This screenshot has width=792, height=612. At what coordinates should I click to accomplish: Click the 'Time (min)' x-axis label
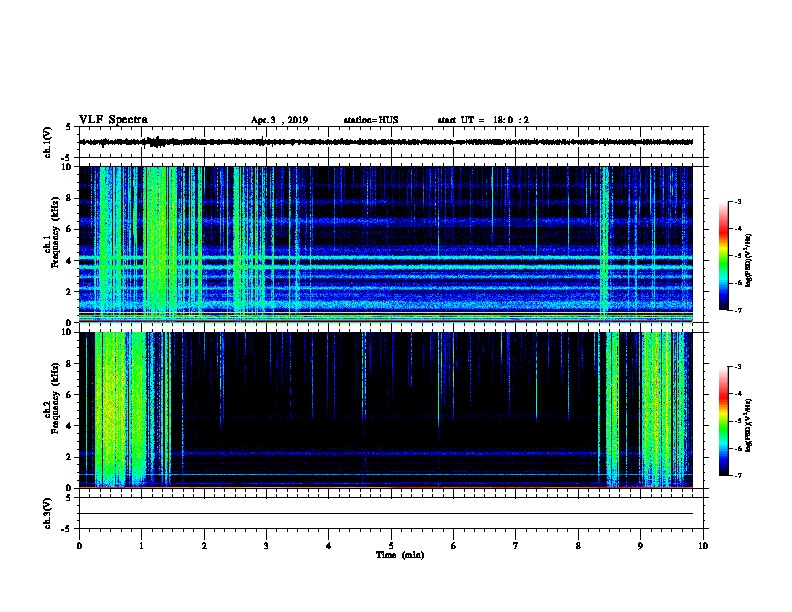point(400,555)
